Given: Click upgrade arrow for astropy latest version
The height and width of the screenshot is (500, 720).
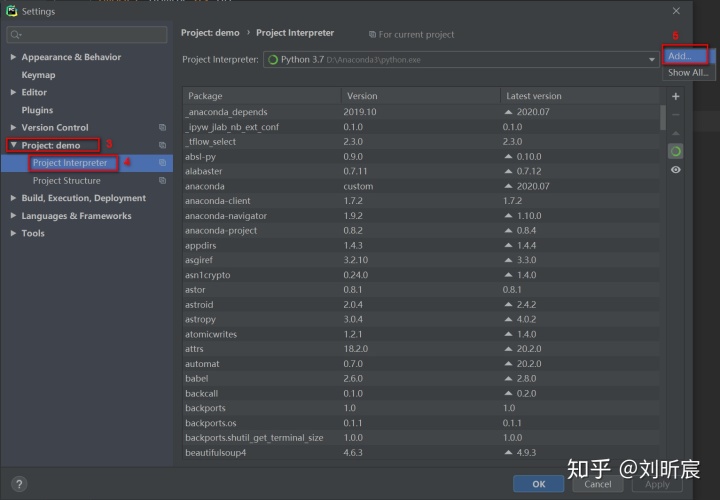Looking at the screenshot, I should 508,319.
